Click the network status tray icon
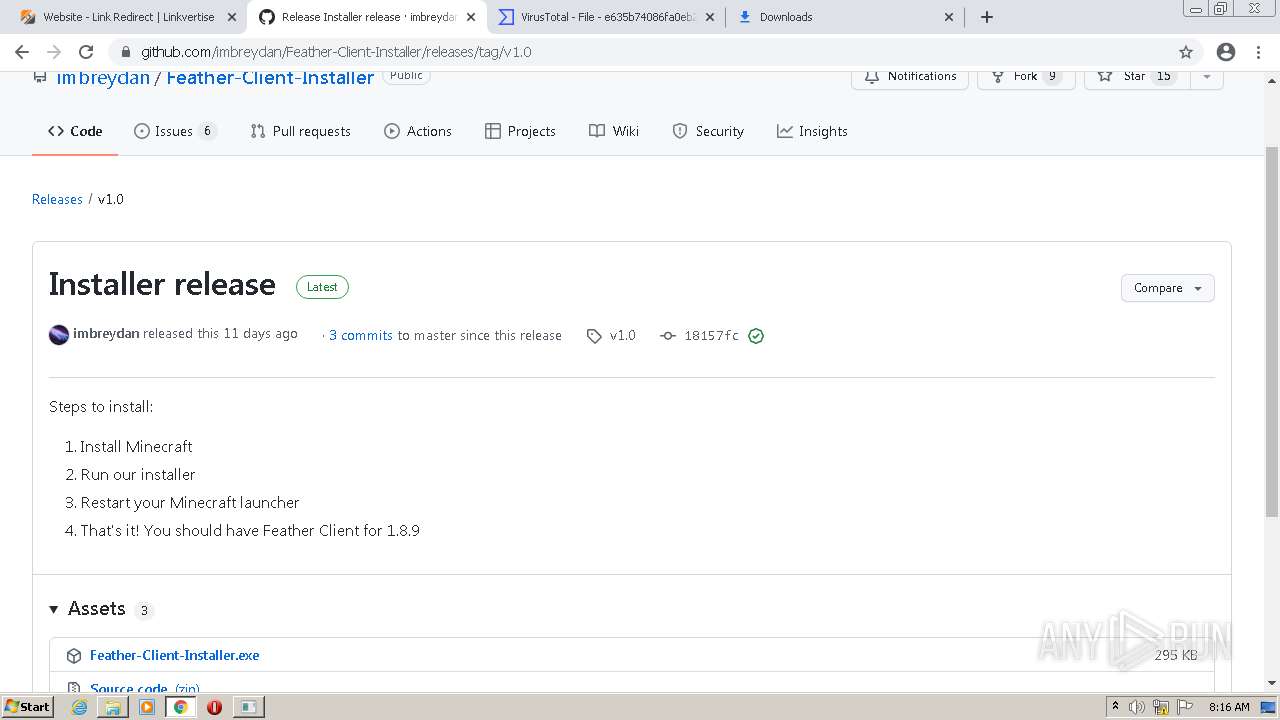The height and width of the screenshot is (720, 1280). 1161,707
